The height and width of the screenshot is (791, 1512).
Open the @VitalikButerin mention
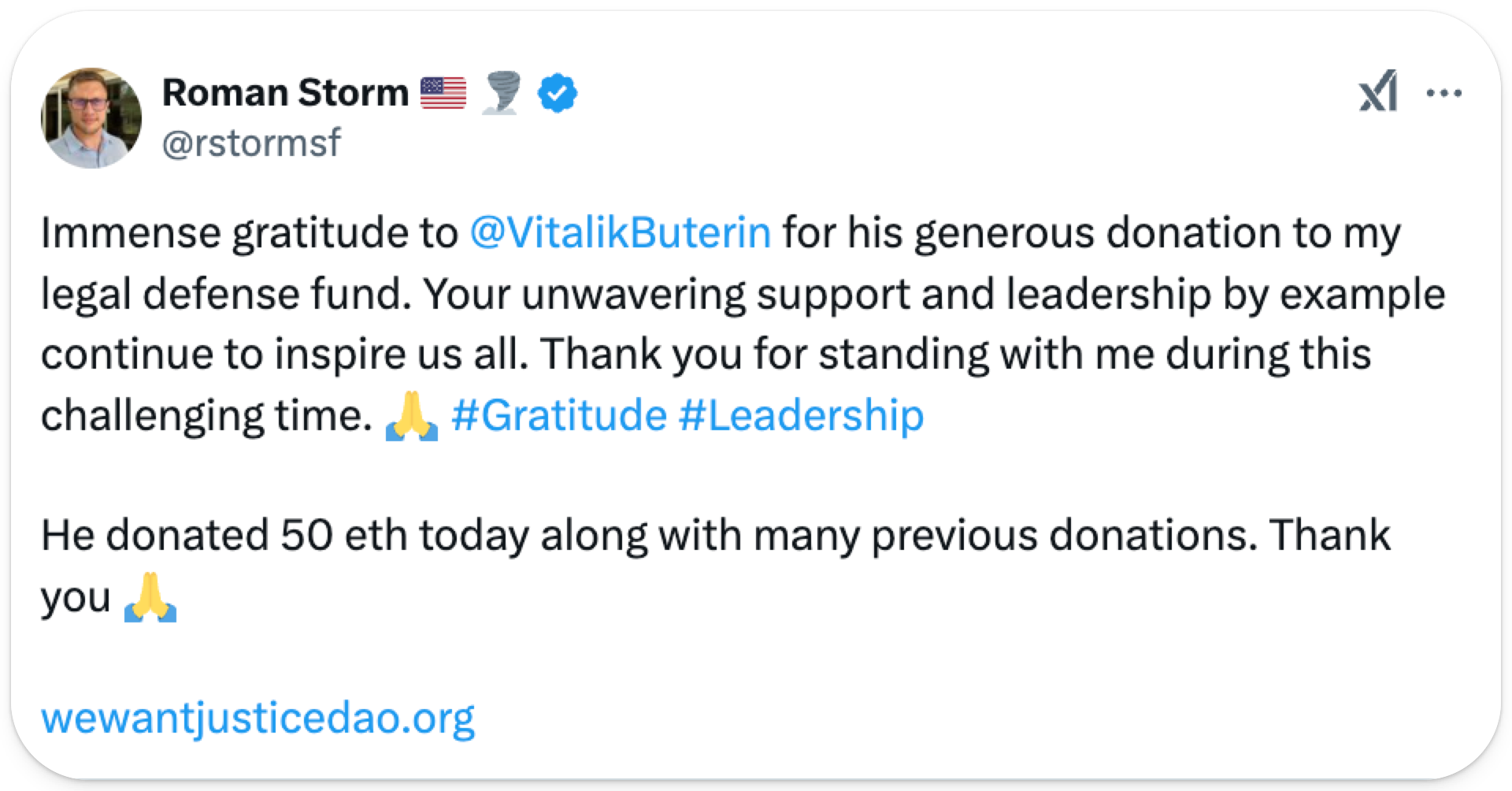point(620,232)
